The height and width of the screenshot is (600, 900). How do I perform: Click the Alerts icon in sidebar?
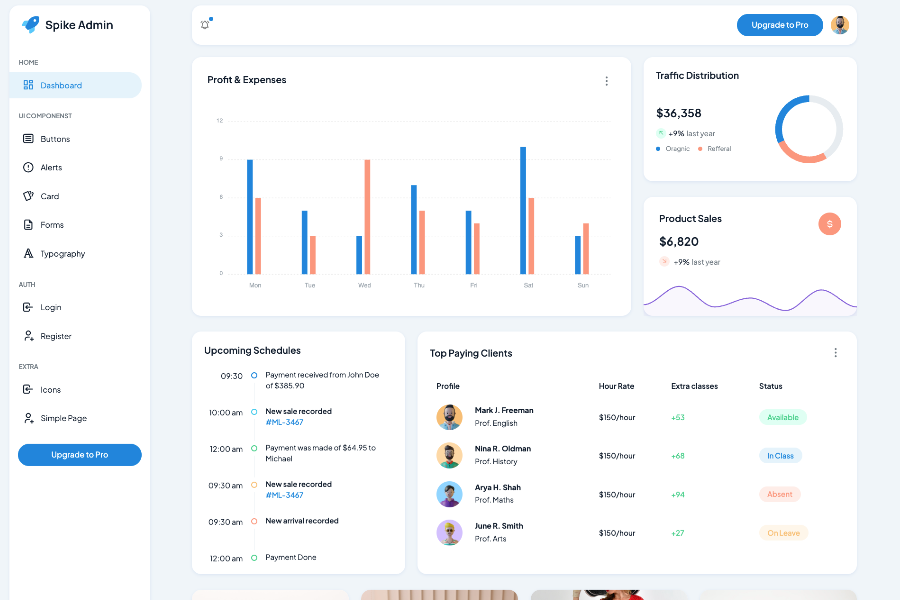(28, 168)
